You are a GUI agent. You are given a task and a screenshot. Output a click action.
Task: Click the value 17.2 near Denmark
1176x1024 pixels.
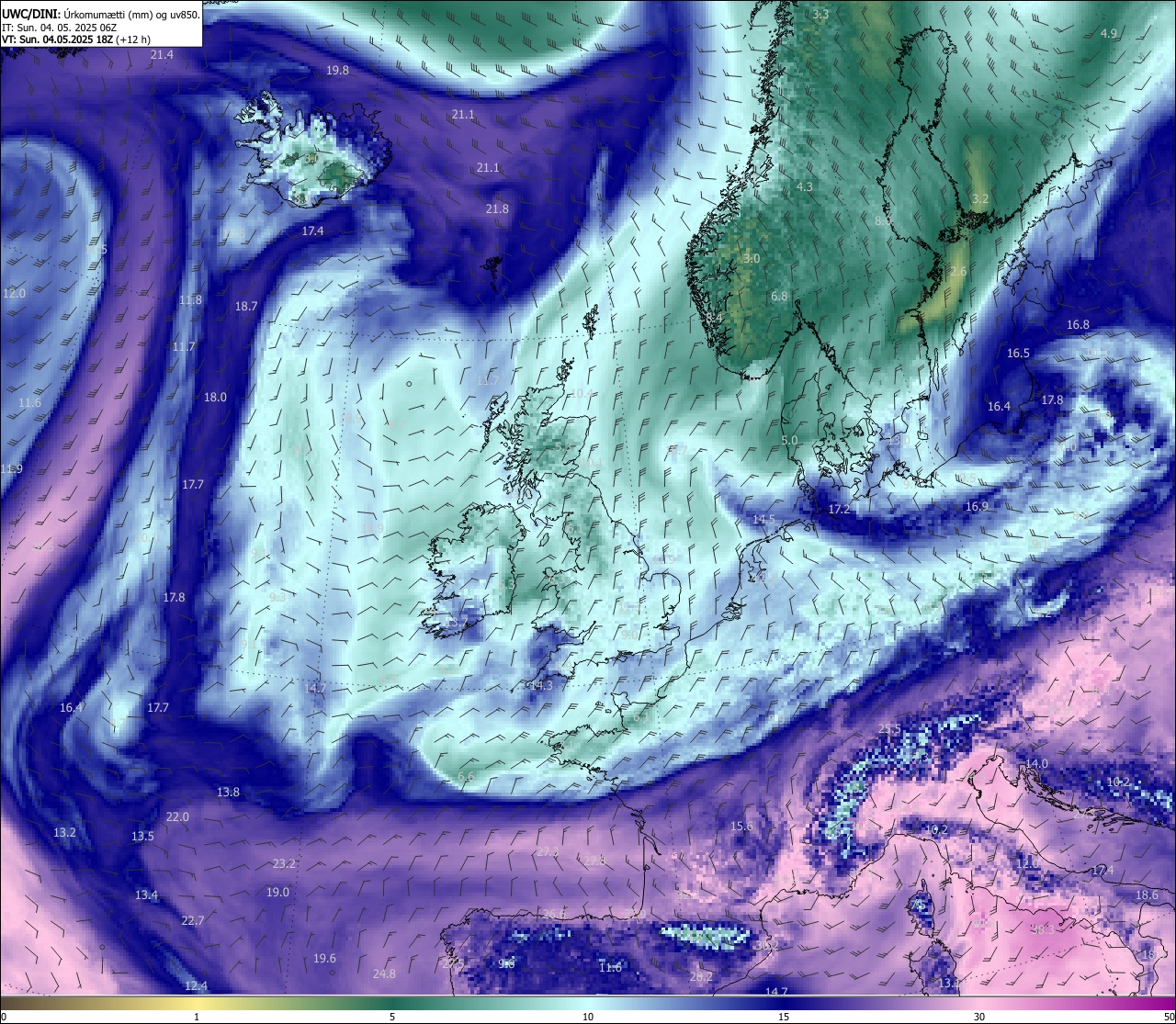coord(839,510)
